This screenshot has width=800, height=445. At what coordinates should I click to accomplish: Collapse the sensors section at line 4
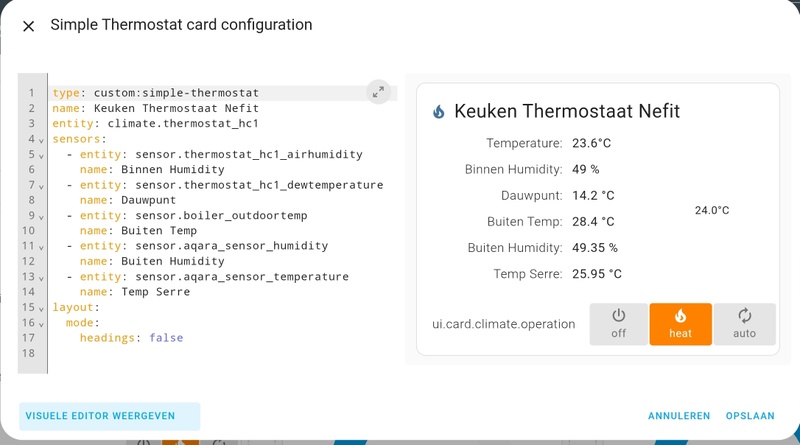pos(41,140)
